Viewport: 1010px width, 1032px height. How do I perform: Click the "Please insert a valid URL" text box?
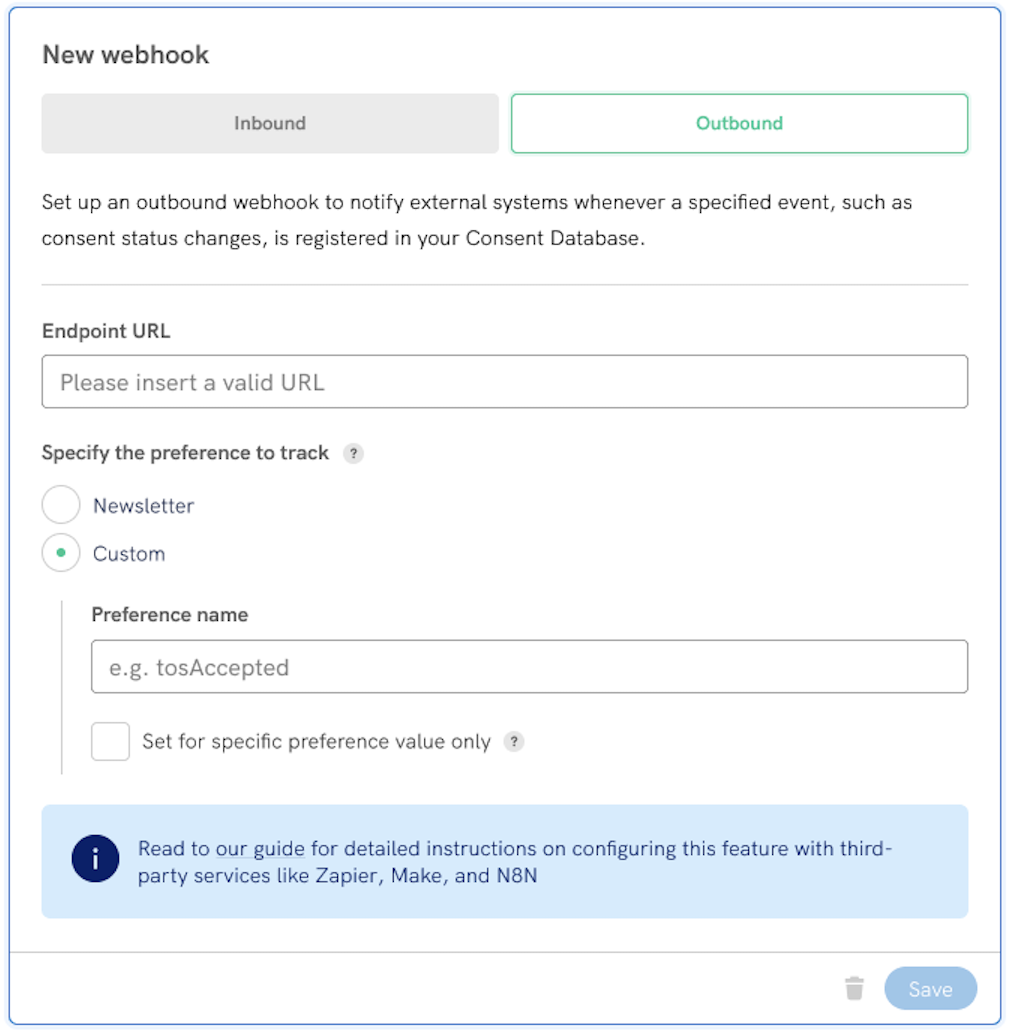(x=504, y=382)
